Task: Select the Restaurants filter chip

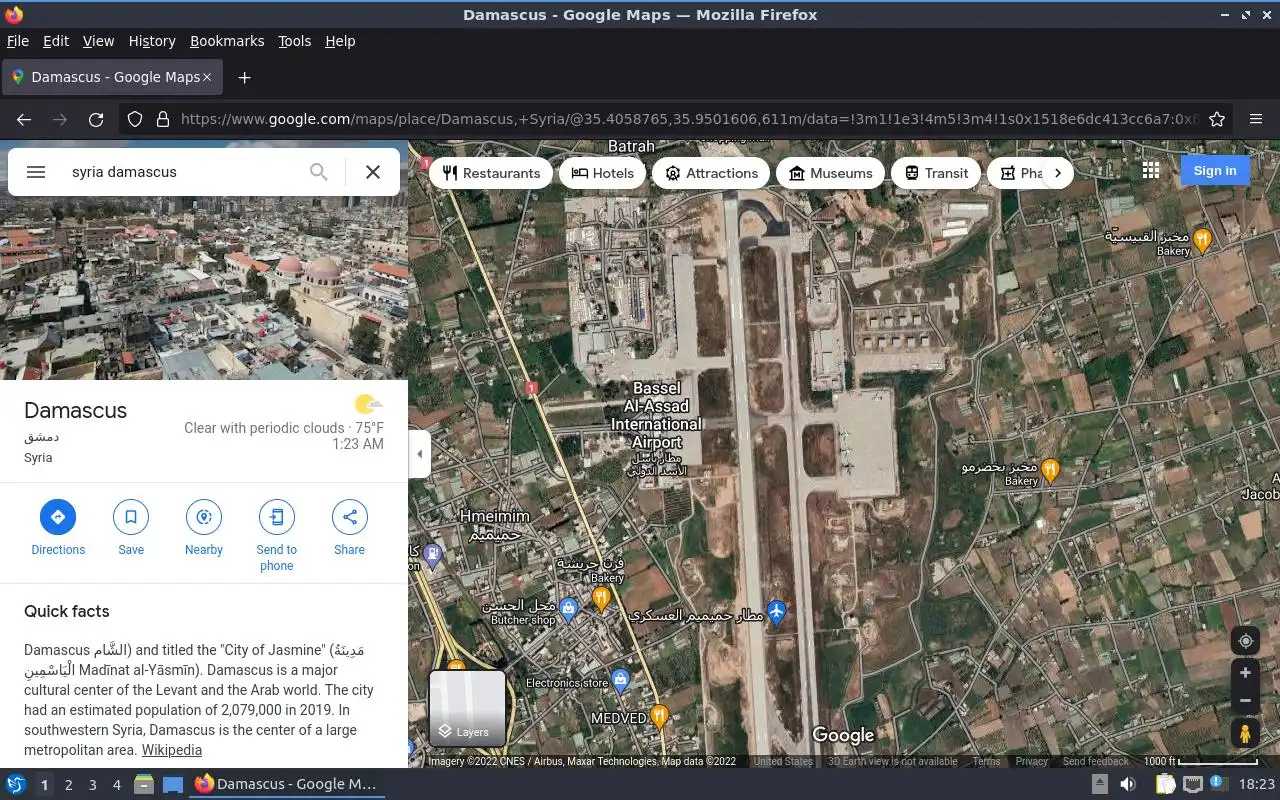Action: 491,173
